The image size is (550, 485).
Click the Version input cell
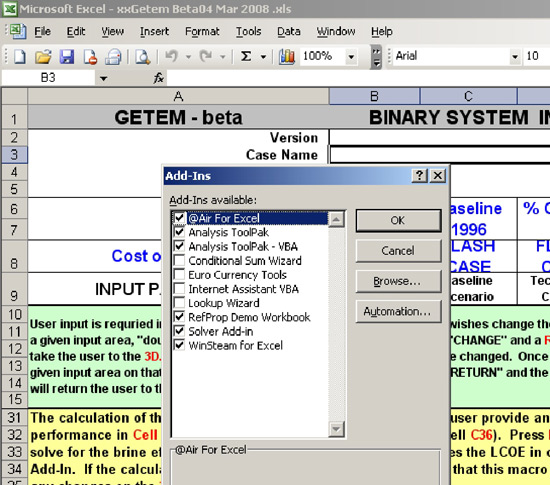point(440,137)
